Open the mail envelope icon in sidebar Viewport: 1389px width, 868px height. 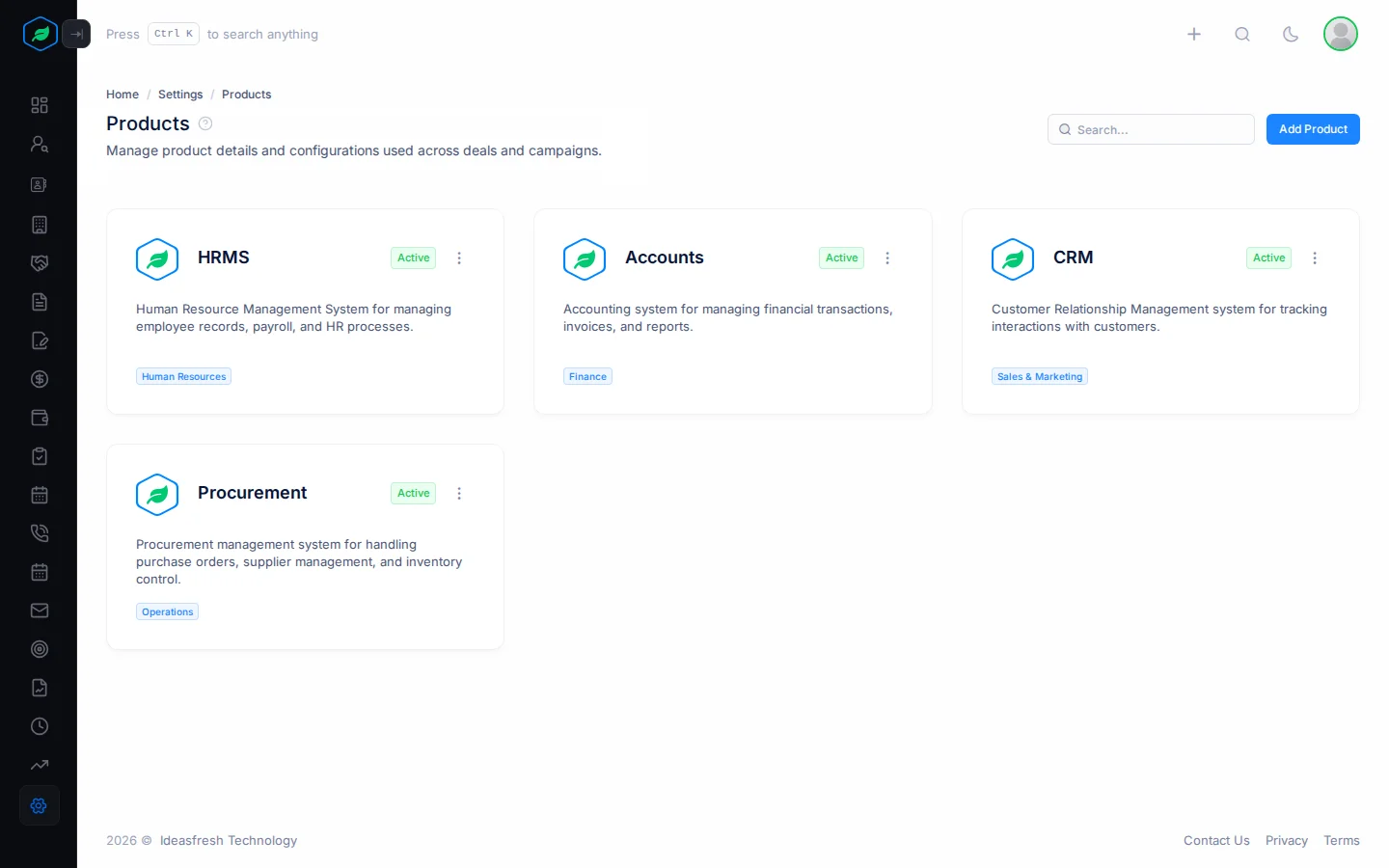[x=40, y=610]
